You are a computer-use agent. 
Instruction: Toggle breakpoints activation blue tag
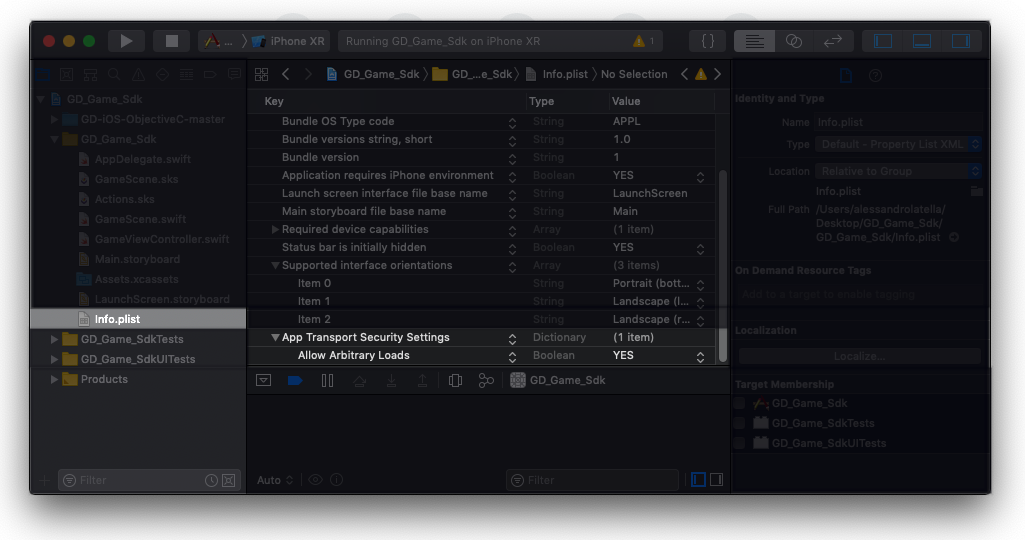tap(295, 380)
